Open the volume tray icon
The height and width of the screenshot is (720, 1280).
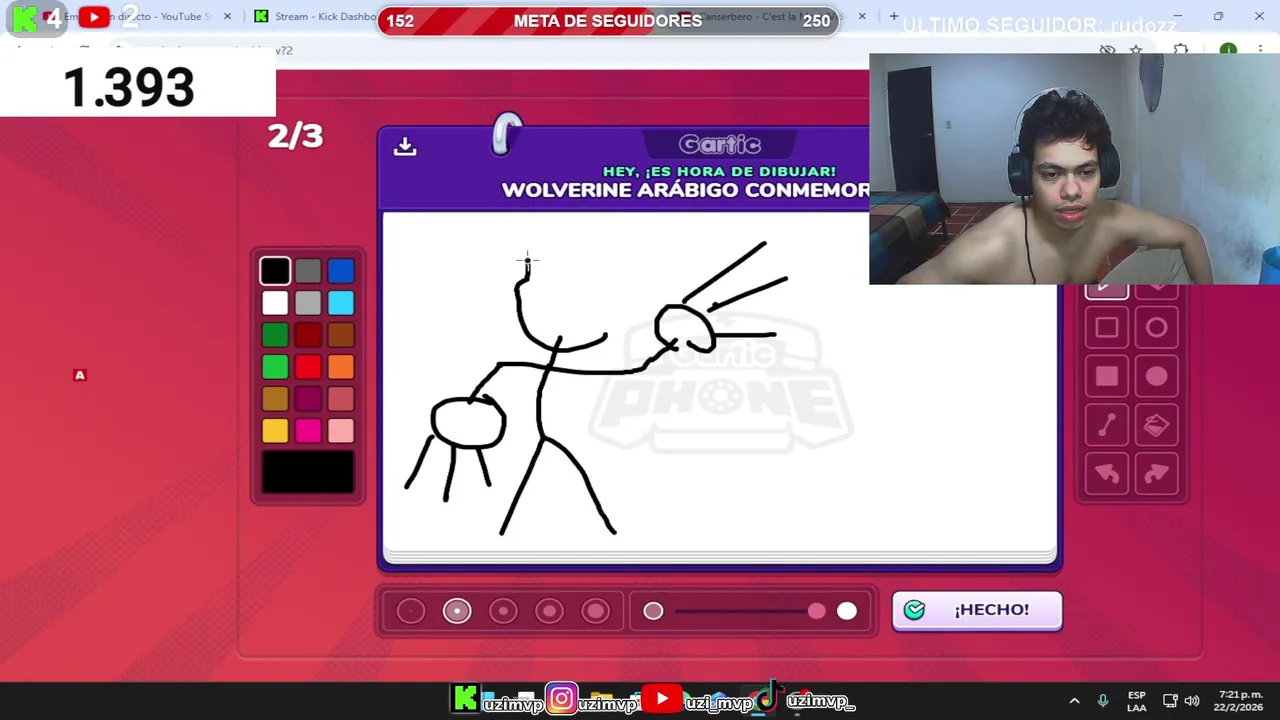(x=1192, y=701)
